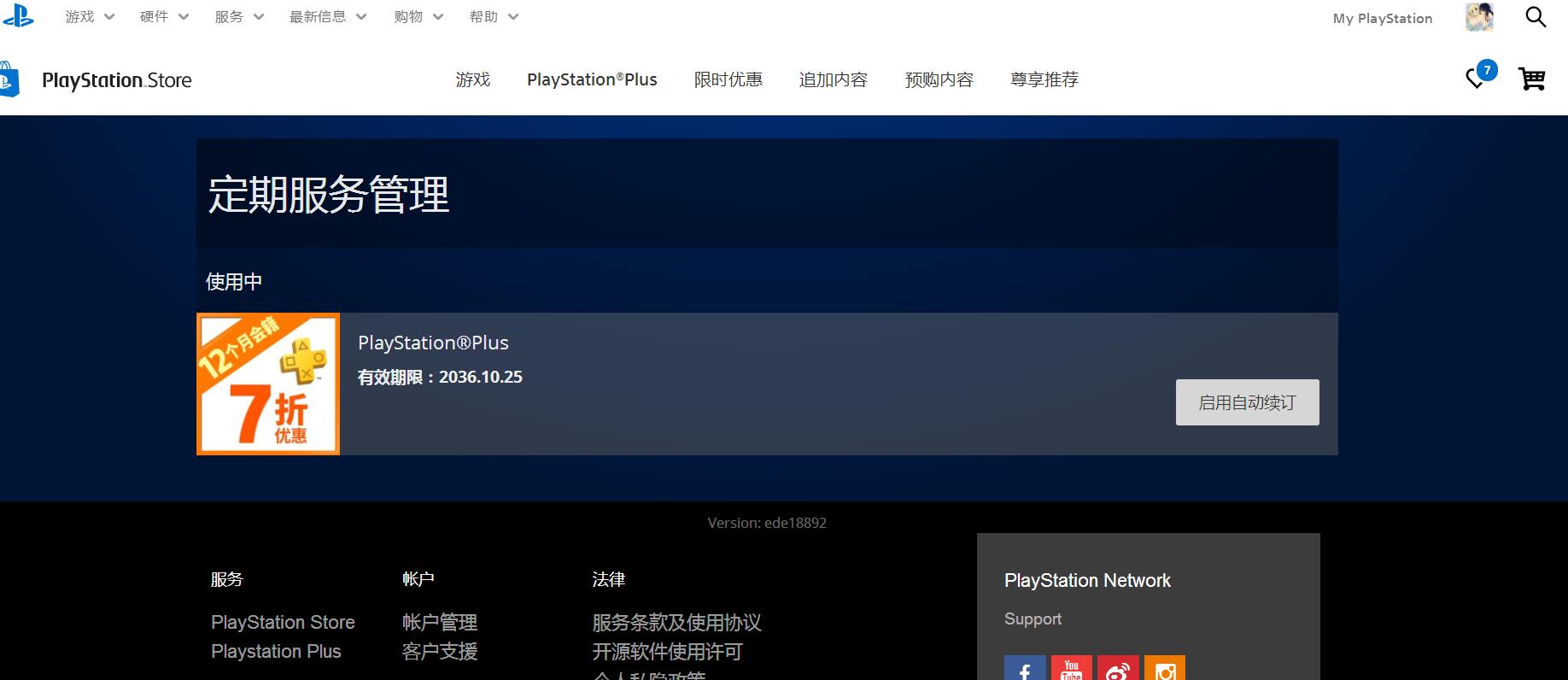This screenshot has width=1568, height=680.
Task: Expand the 硬件 dropdown menu
Action: [x=164, y=17]
